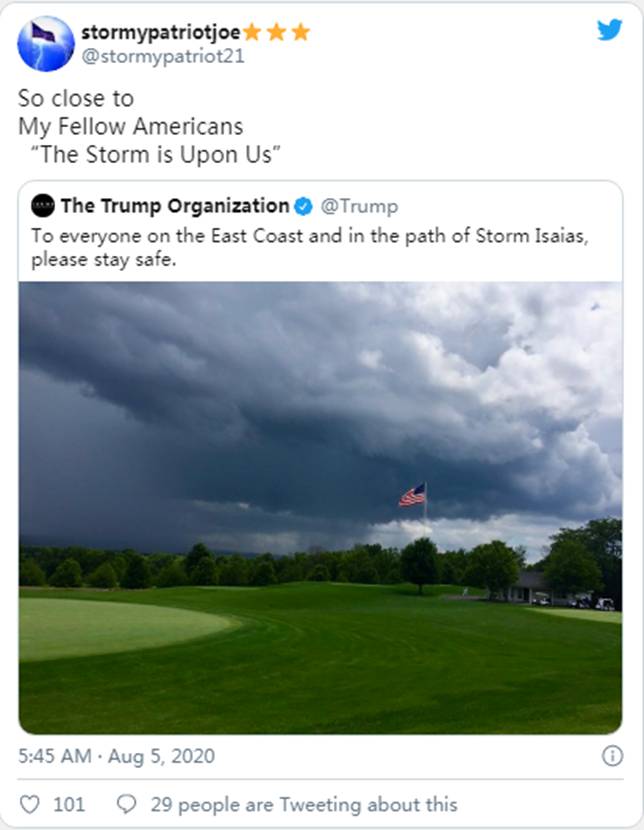The image size is (644, 830).
Task: Open the stormypatriotjoe display name
Action: [x=160, y=32]
